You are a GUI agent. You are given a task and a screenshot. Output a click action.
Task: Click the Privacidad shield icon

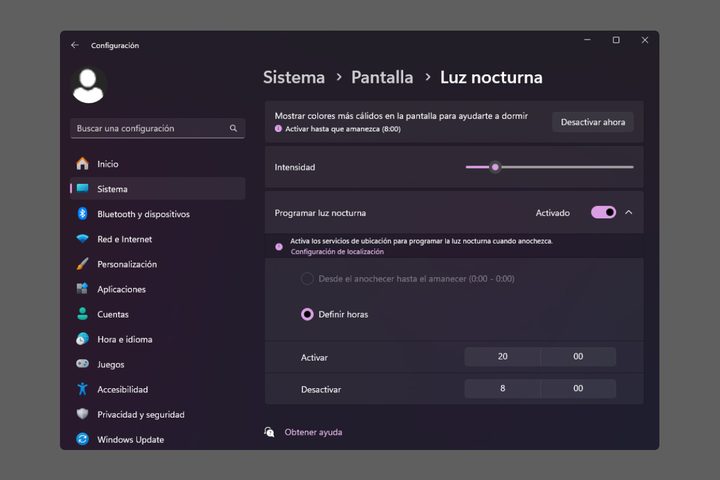tap(83, 414)
